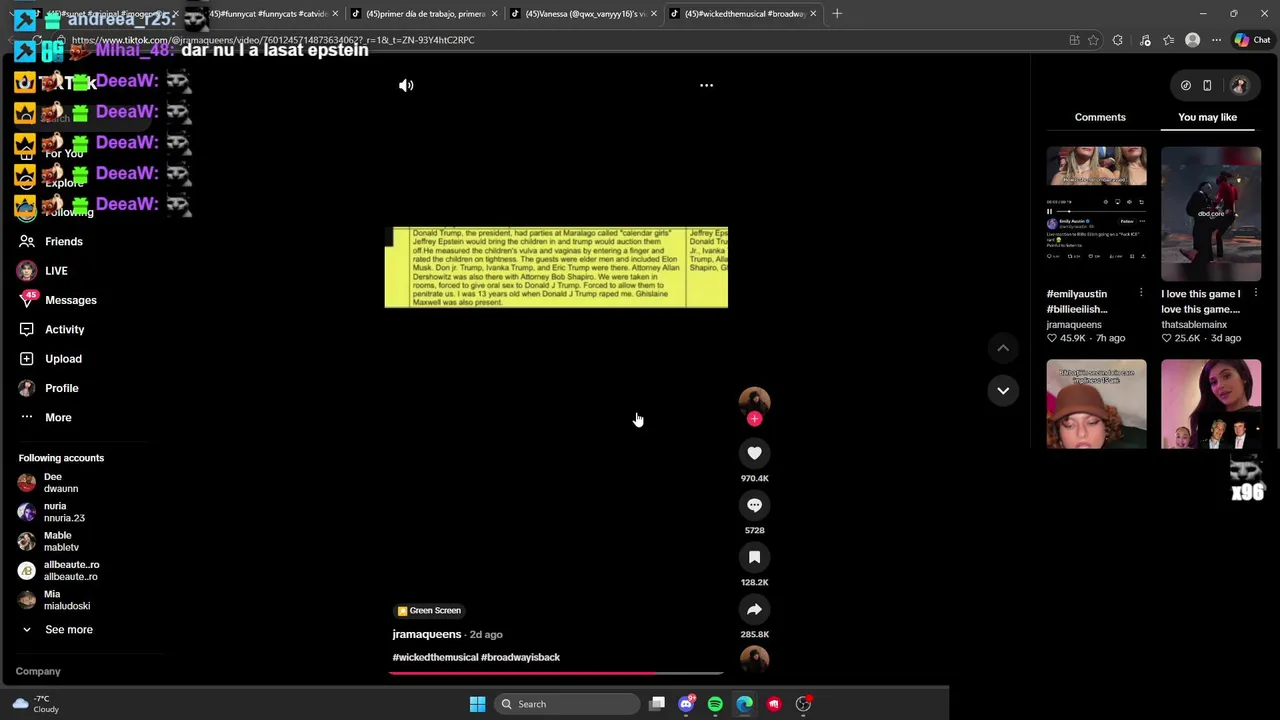Switch to the Comments tab
This screenshot has height=720, width=1280.
[1100, 117]
